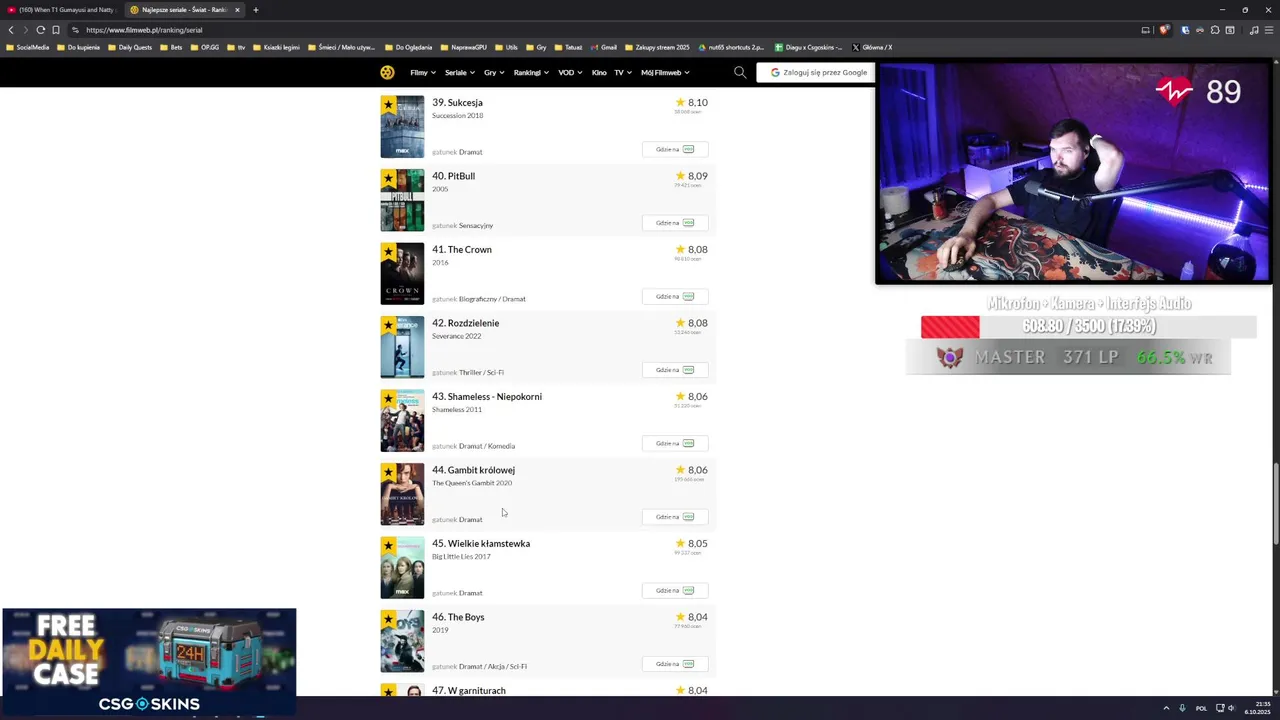Click the yellow star badge on PitBull poster
Viewport: 1280px width, 720px height.
388,177
